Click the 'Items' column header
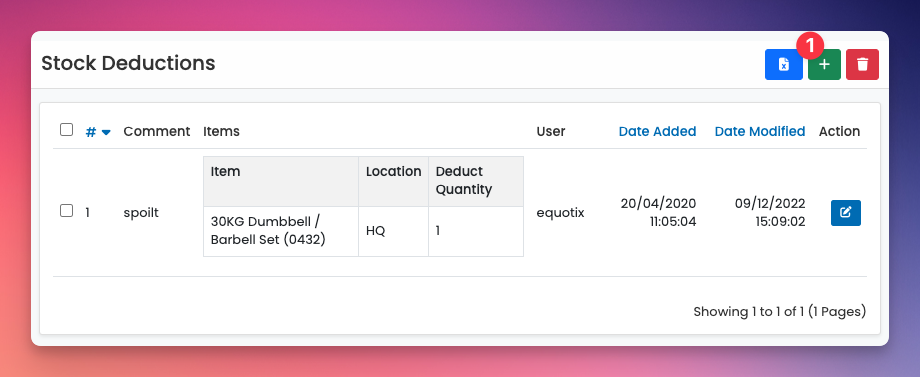 tap(221, 131)
